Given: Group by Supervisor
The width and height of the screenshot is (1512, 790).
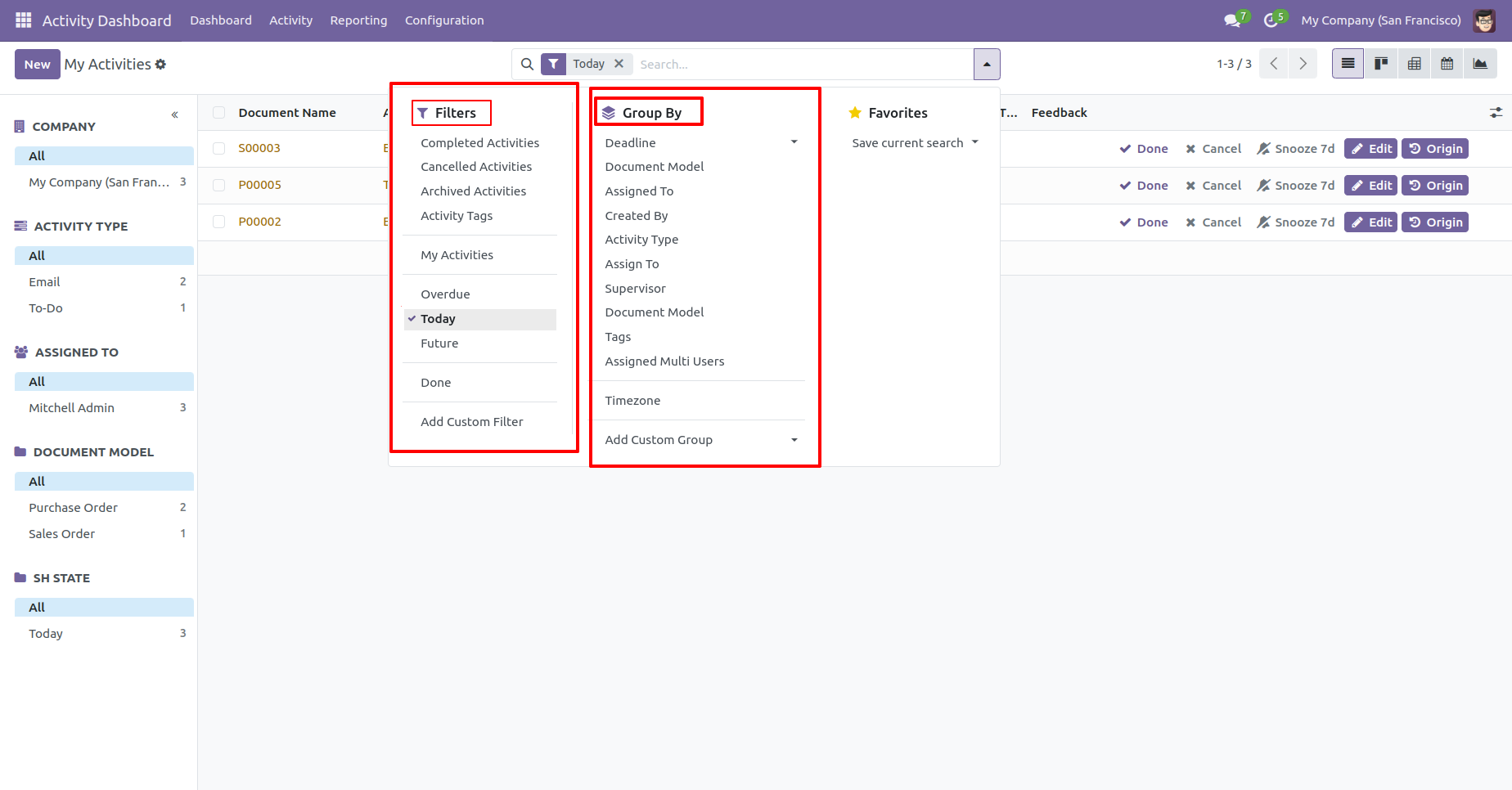Looking at the screenshot, I should tap(636, 289).
